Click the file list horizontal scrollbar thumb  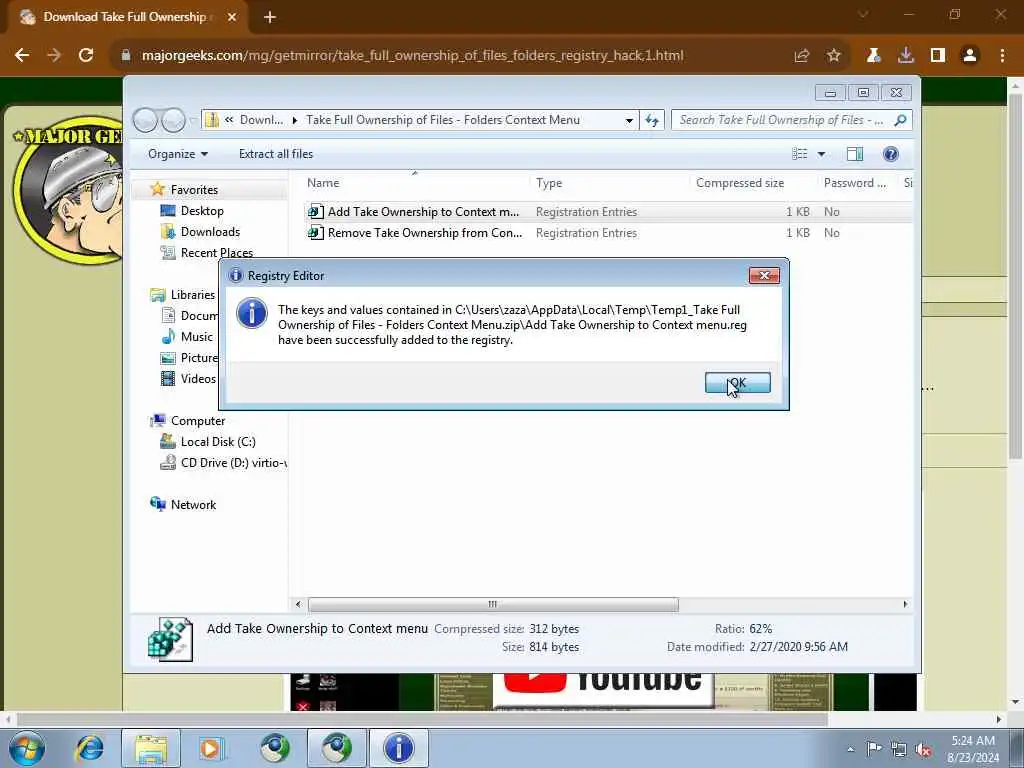pos(493,605)
